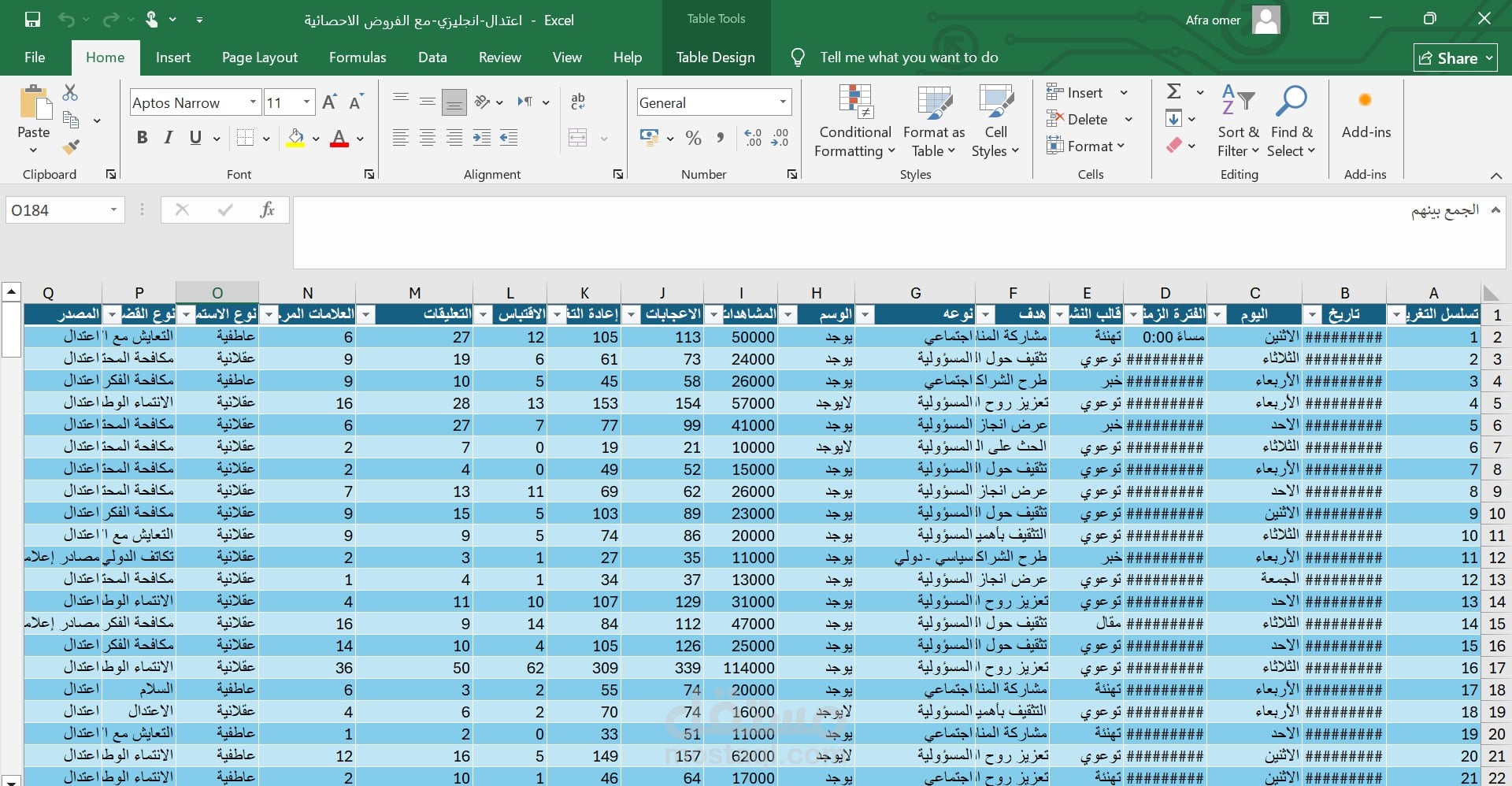
Task: Toggle Underline formatting
Action: (x=195, y=138)
